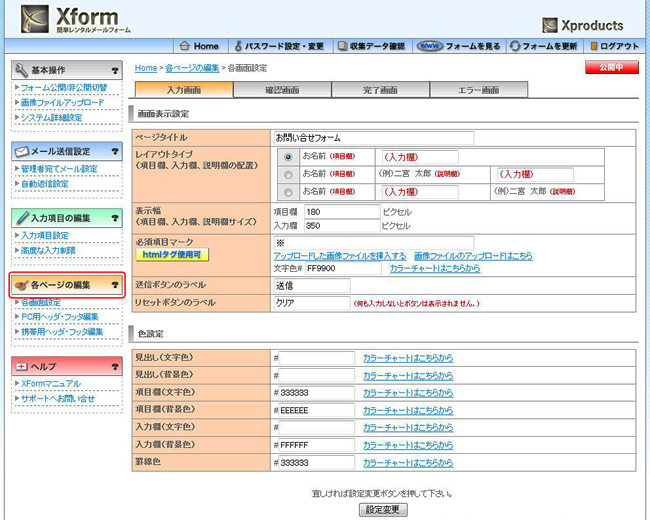Collapse the 各ページの編集 panel arrow
650x520 pixels.
click(x=115, y=285)
